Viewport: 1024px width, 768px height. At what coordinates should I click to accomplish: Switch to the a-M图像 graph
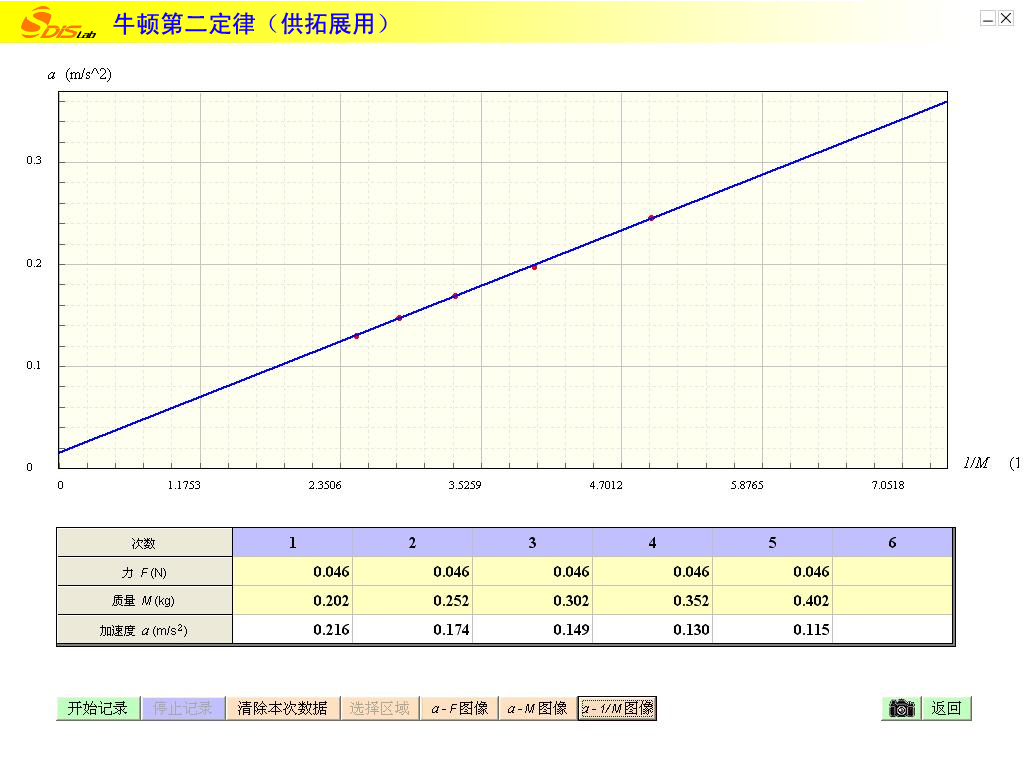coord(537,708)
